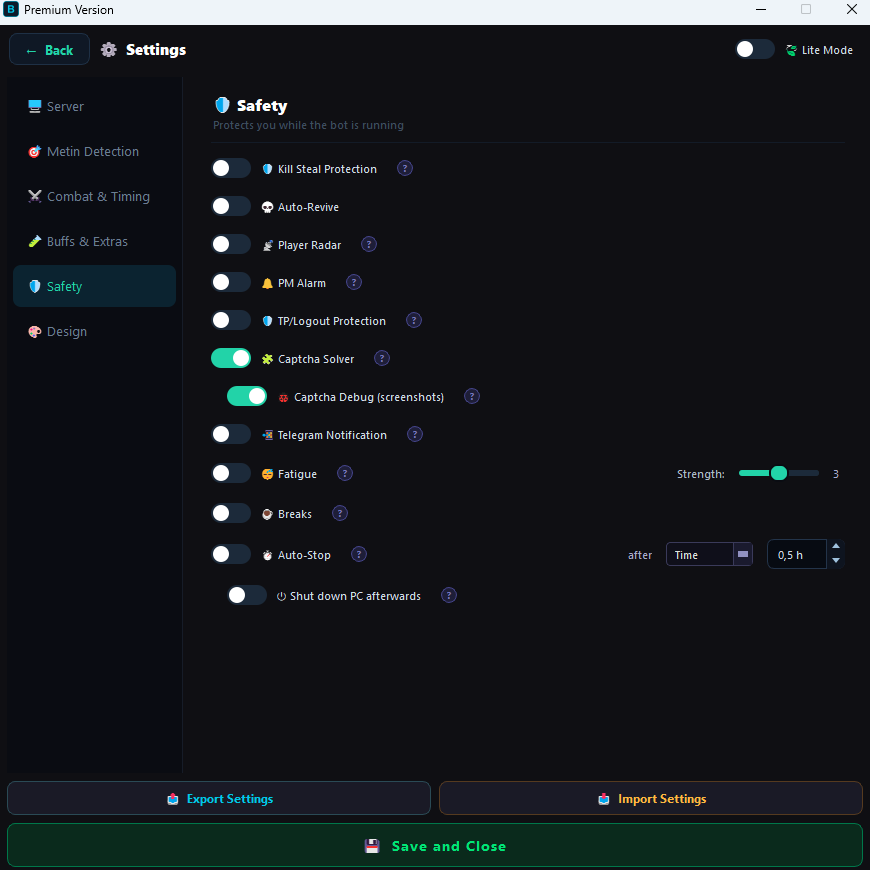Turn on the Breaks switch

point(231,513)
